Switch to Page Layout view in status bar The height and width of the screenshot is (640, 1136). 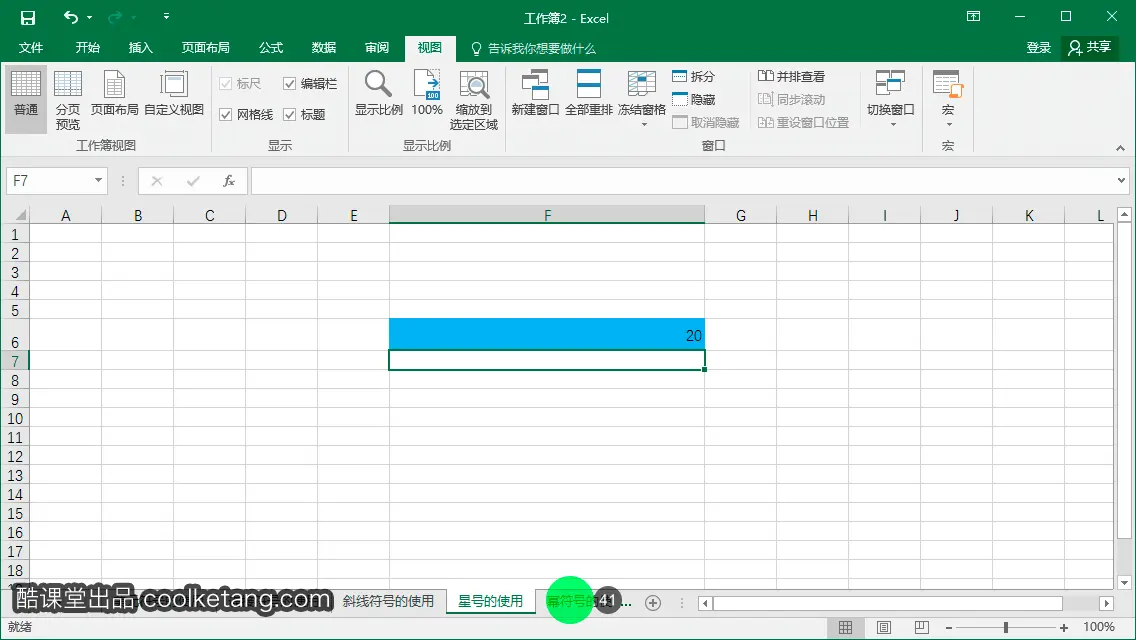883,627
